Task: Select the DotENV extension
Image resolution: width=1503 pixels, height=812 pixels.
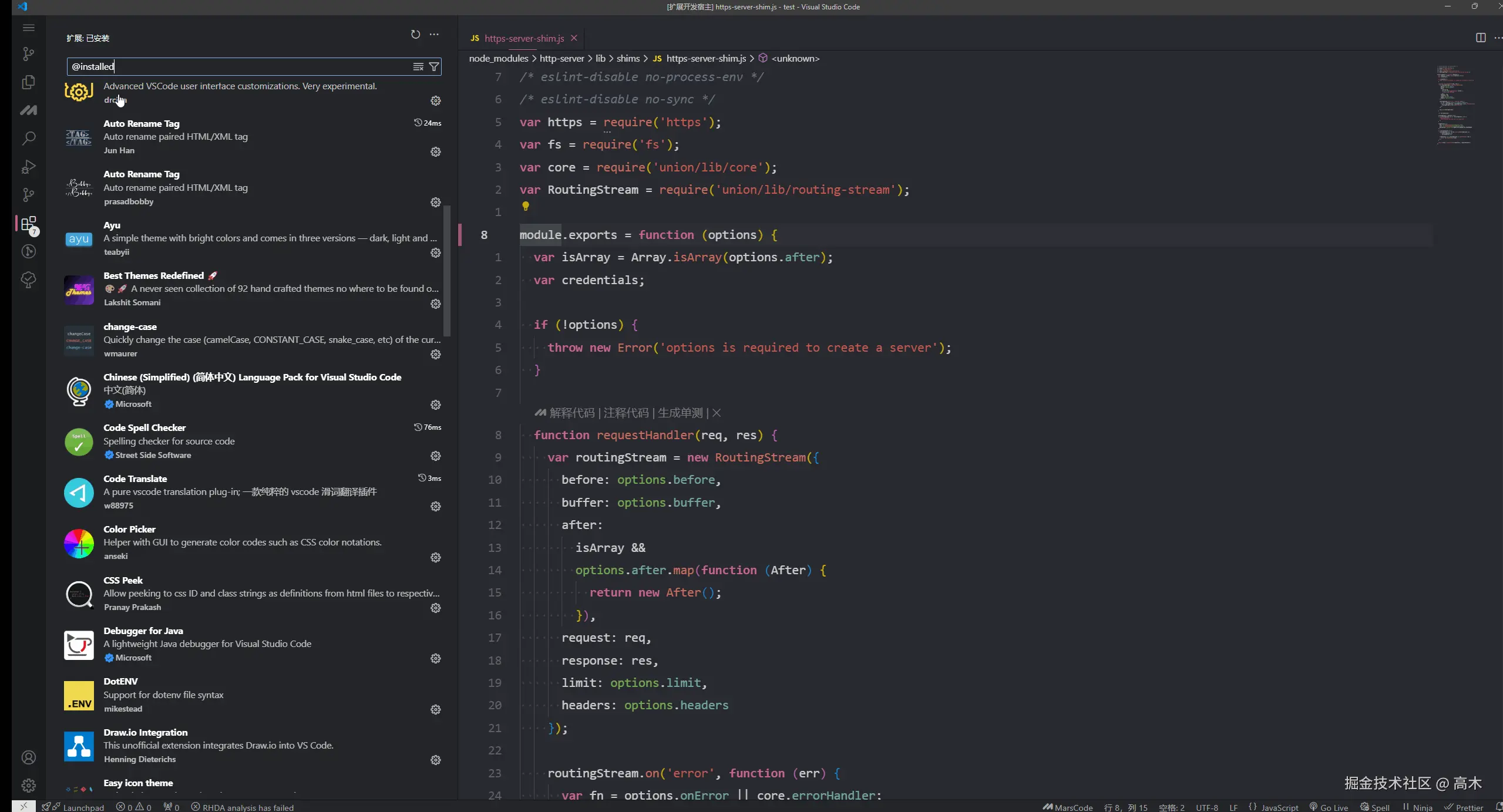Action: click(x=253, y=695)
